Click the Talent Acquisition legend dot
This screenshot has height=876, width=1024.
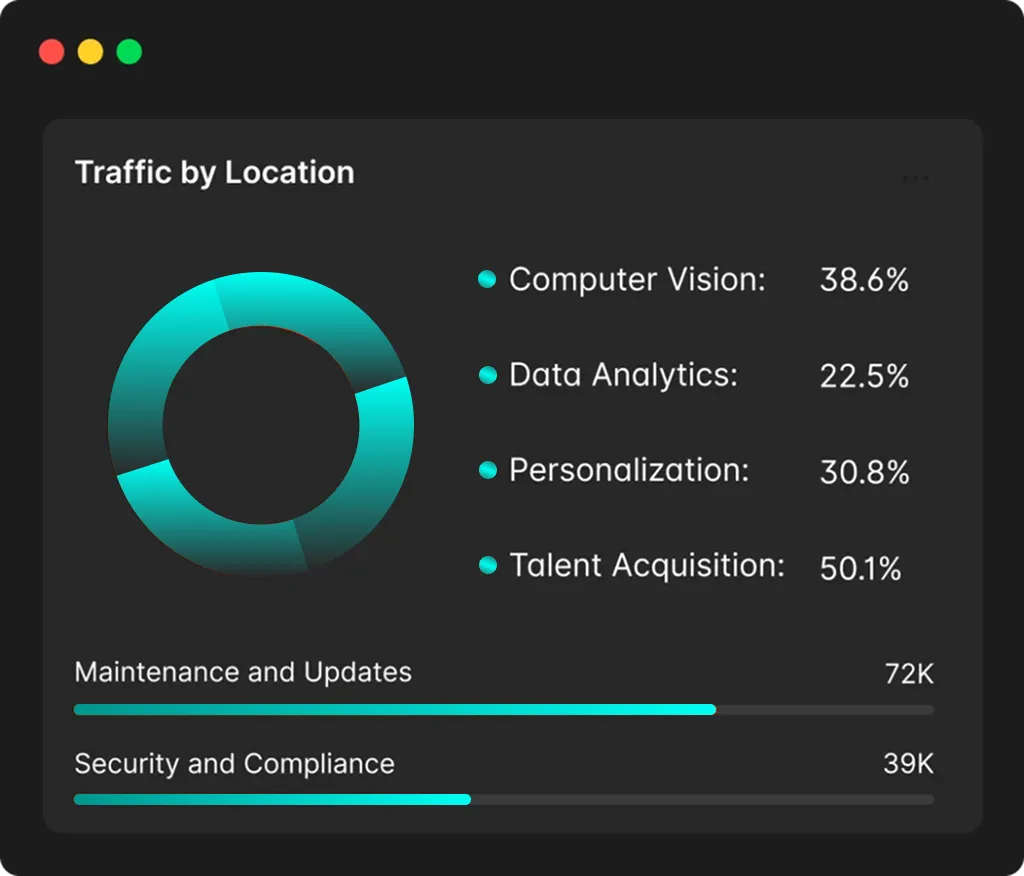click(x=487, y=565)
